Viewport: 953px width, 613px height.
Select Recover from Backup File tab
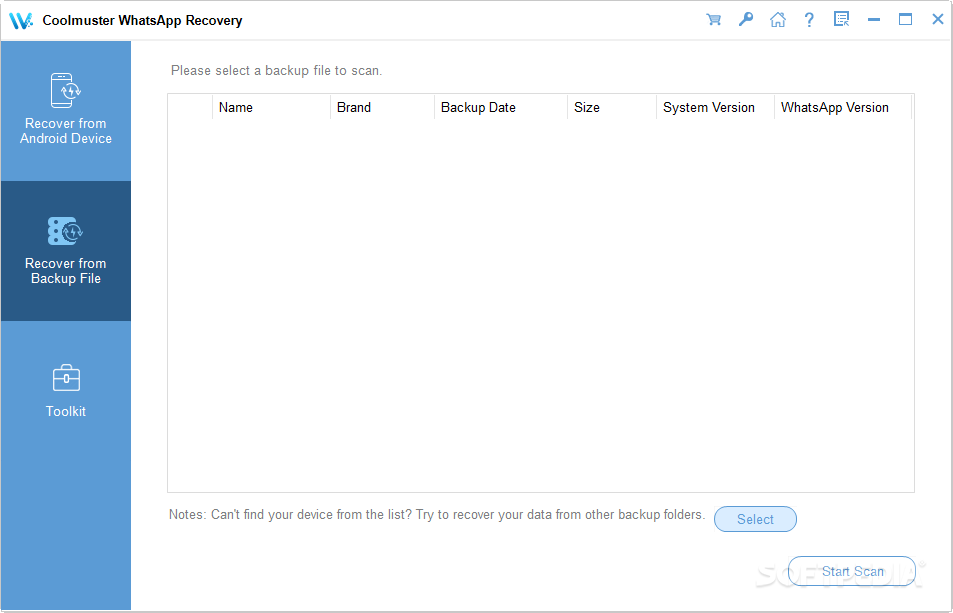coord(66,251)
